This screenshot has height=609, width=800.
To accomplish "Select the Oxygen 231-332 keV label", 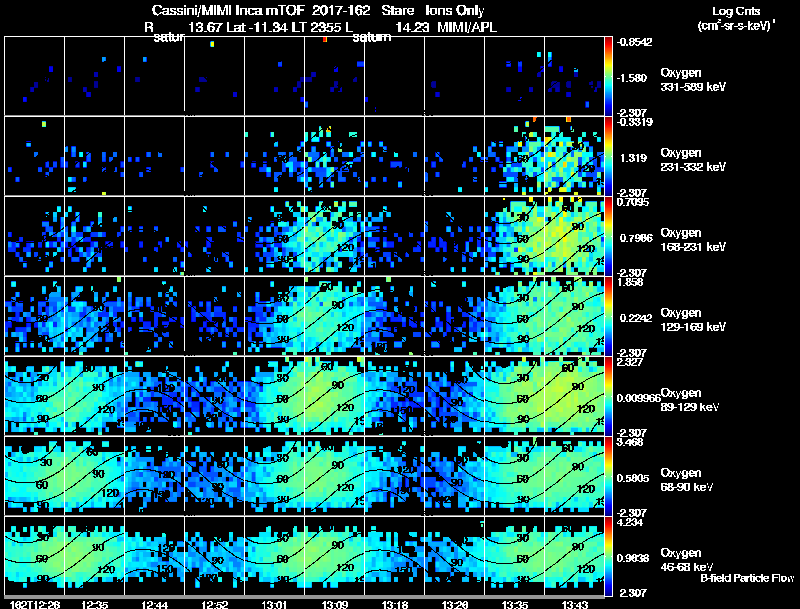I will click(x=693, y=160).
